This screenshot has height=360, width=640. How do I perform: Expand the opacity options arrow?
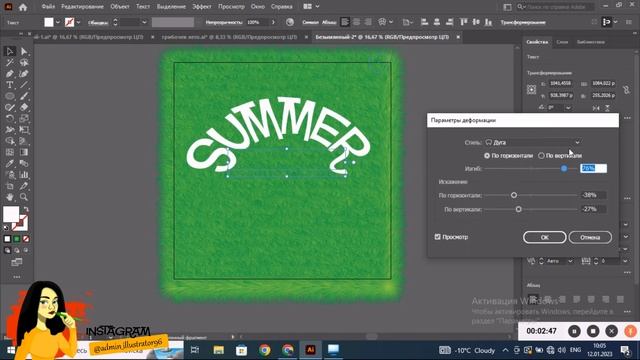click(x=273, y=22)
